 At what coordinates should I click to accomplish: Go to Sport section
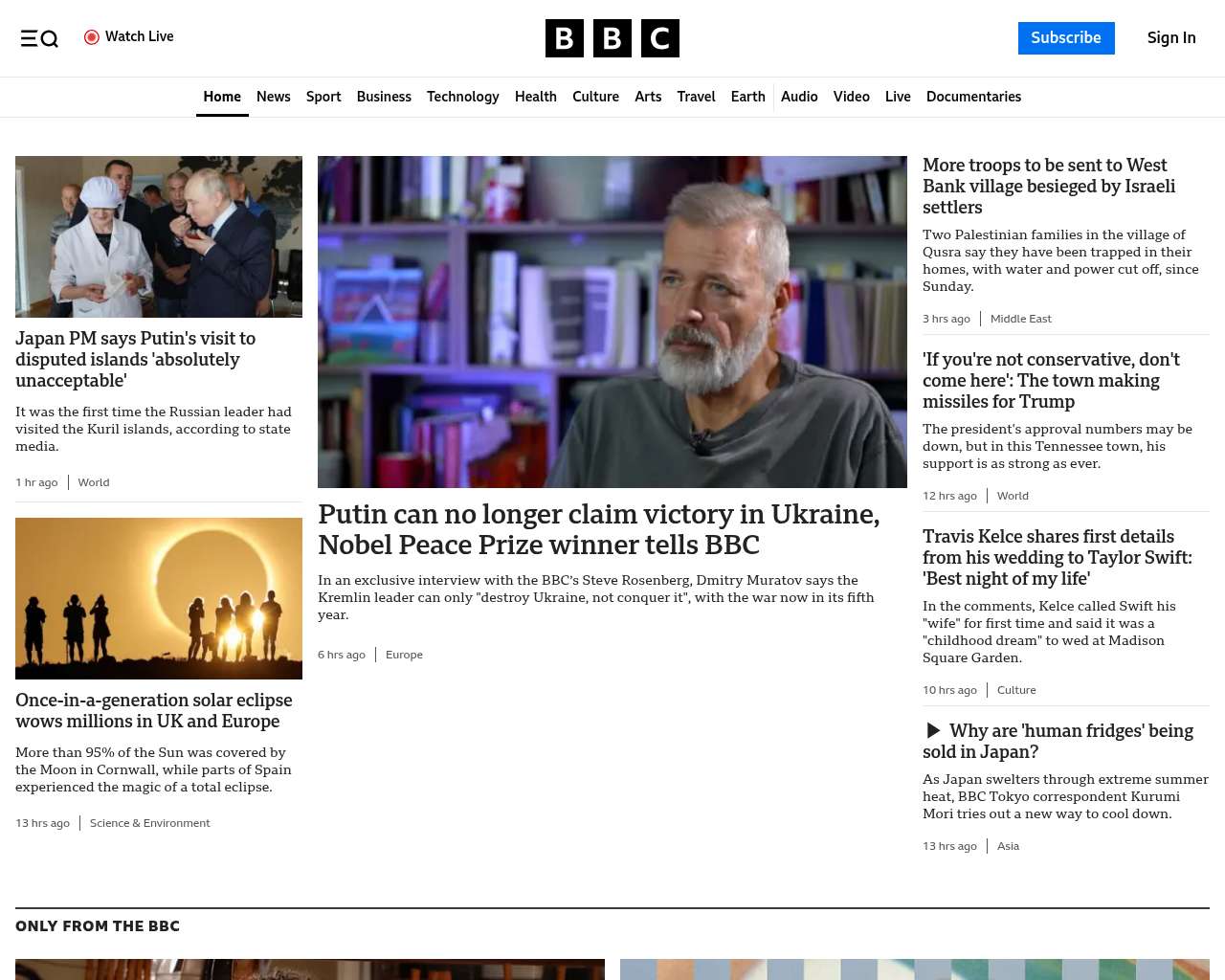click(323, 97)
